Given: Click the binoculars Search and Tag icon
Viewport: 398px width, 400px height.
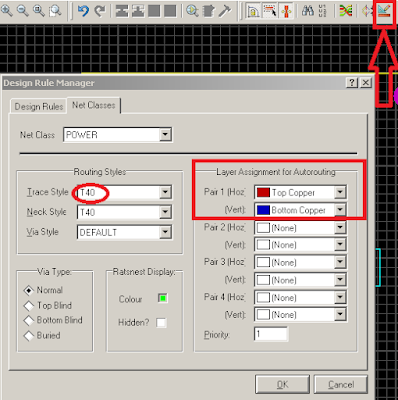Looking at the screenshot, I should [308, 11].
